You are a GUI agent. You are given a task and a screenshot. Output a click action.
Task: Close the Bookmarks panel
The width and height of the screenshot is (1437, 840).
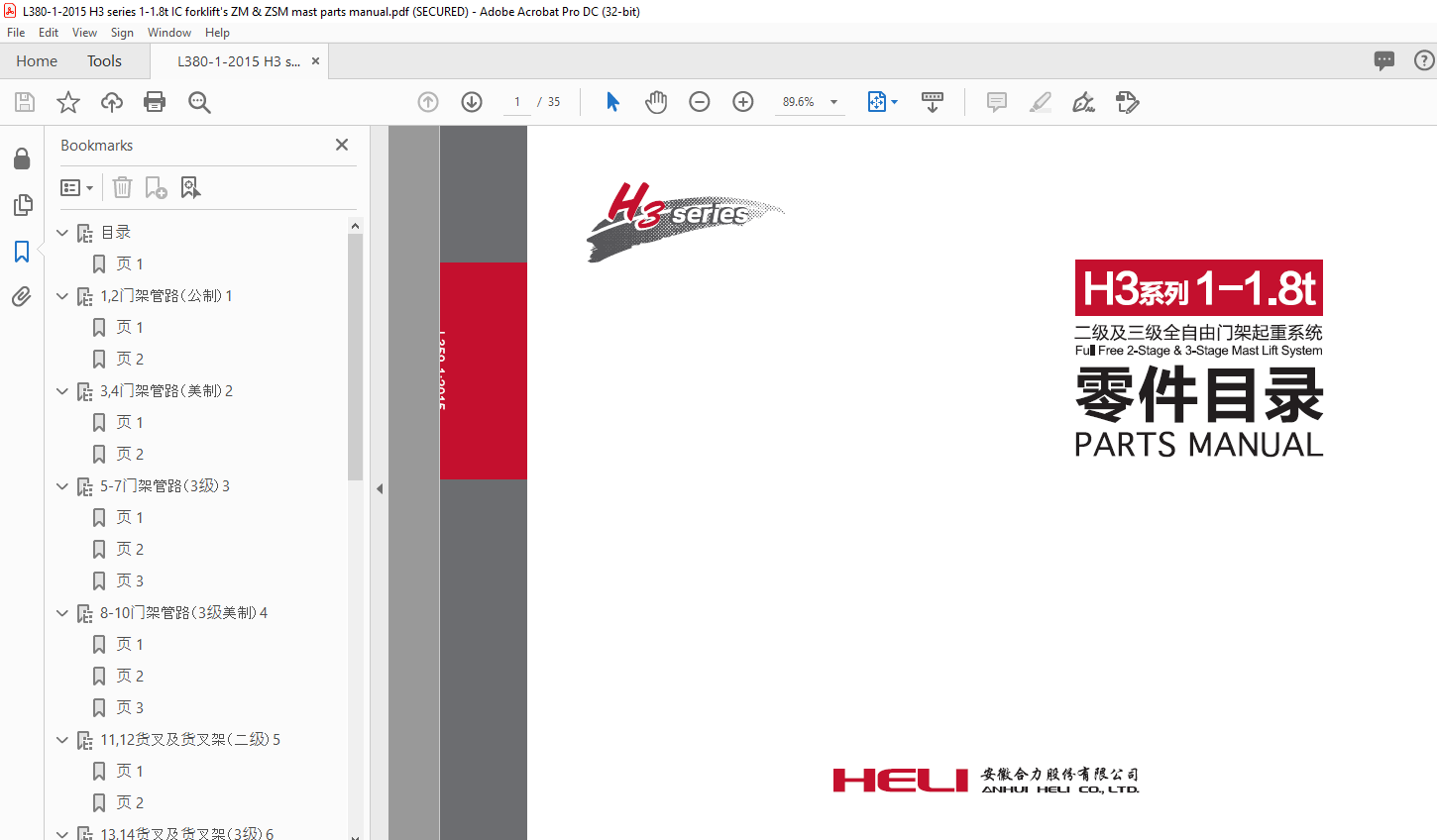(342, 145)
